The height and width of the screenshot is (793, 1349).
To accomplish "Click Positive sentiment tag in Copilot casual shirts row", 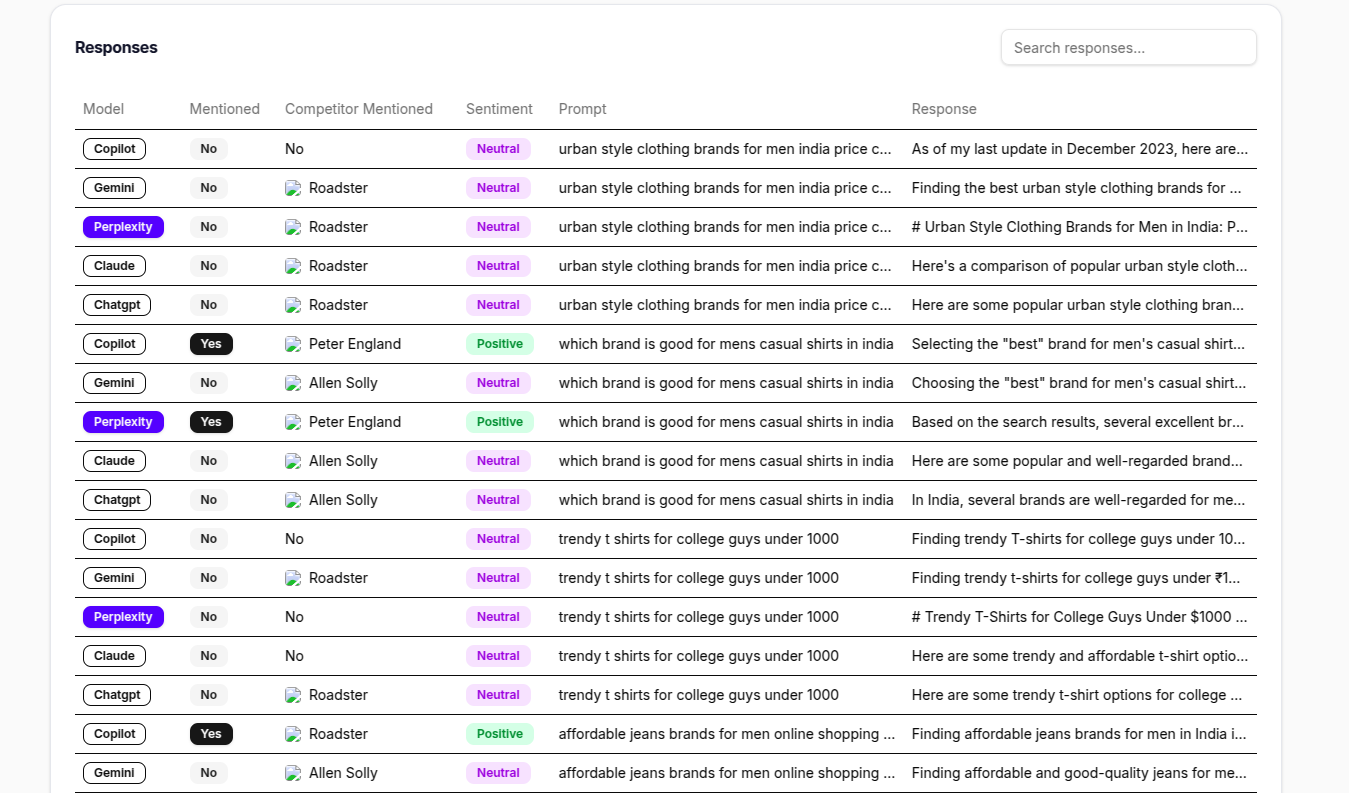I will (500, 344).
